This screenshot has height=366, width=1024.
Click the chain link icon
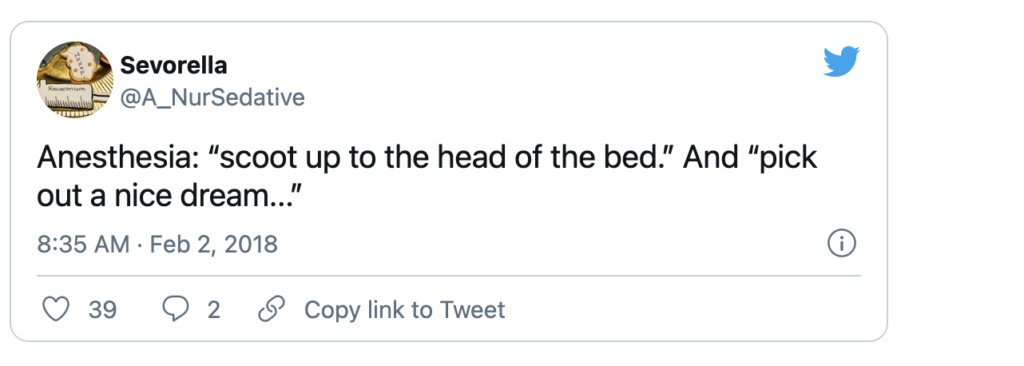(x=272, y=309)
